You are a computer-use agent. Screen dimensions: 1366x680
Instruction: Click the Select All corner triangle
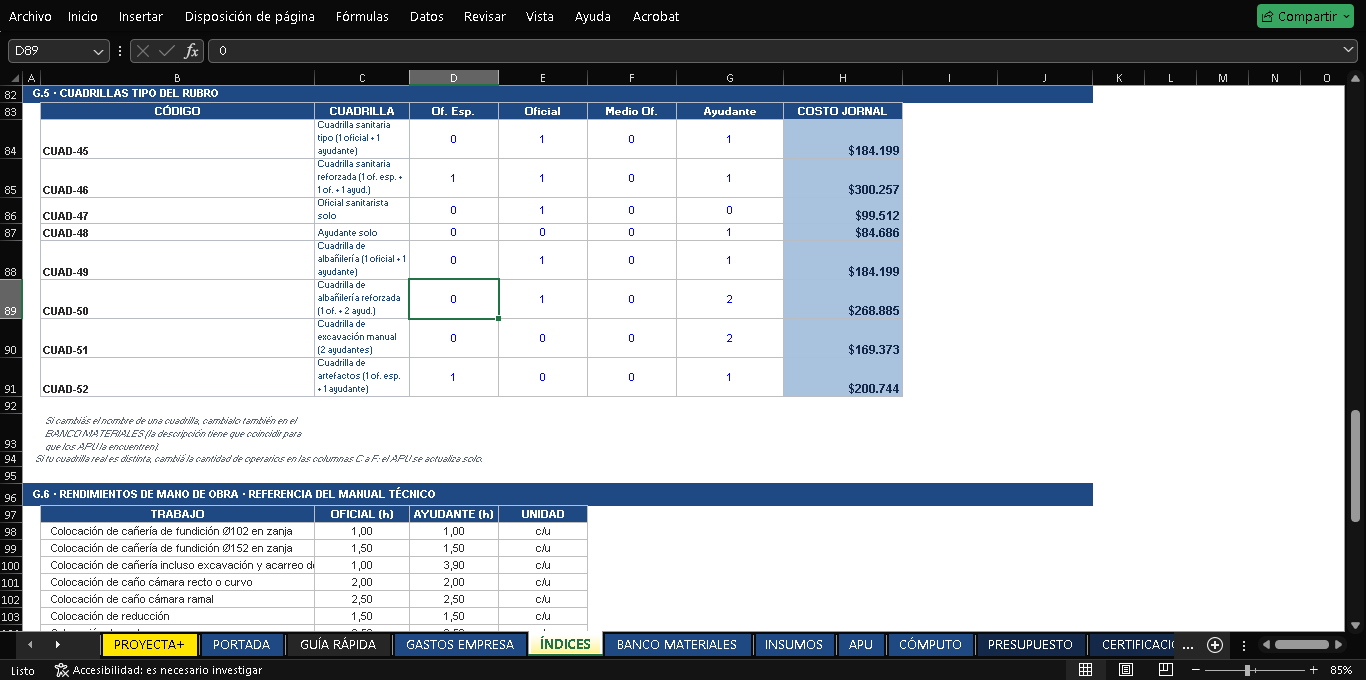tap(14, 78)
